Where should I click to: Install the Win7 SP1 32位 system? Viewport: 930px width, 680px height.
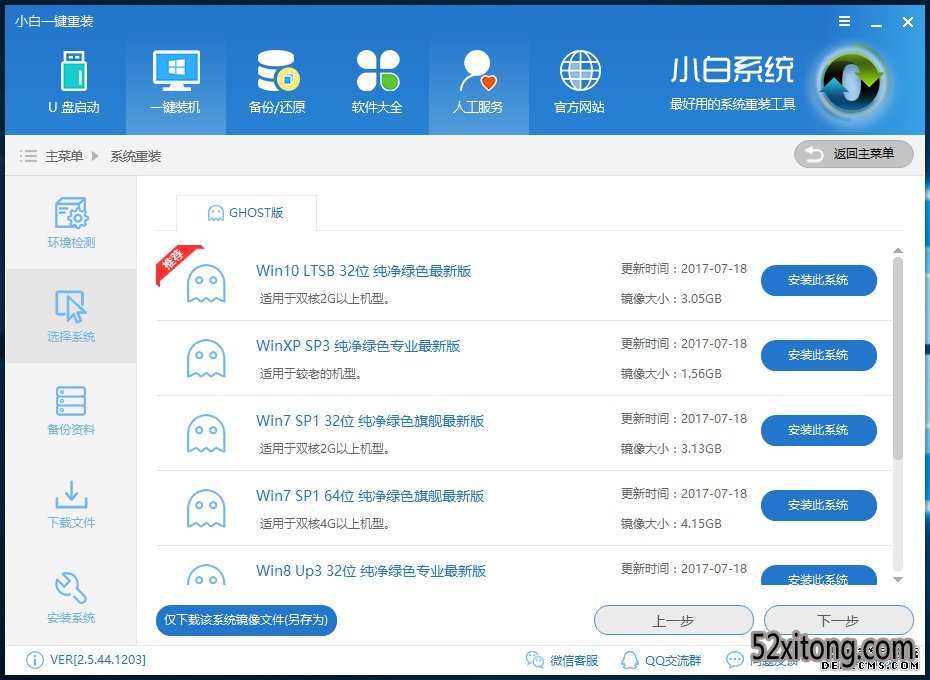[x=818, y=430]
